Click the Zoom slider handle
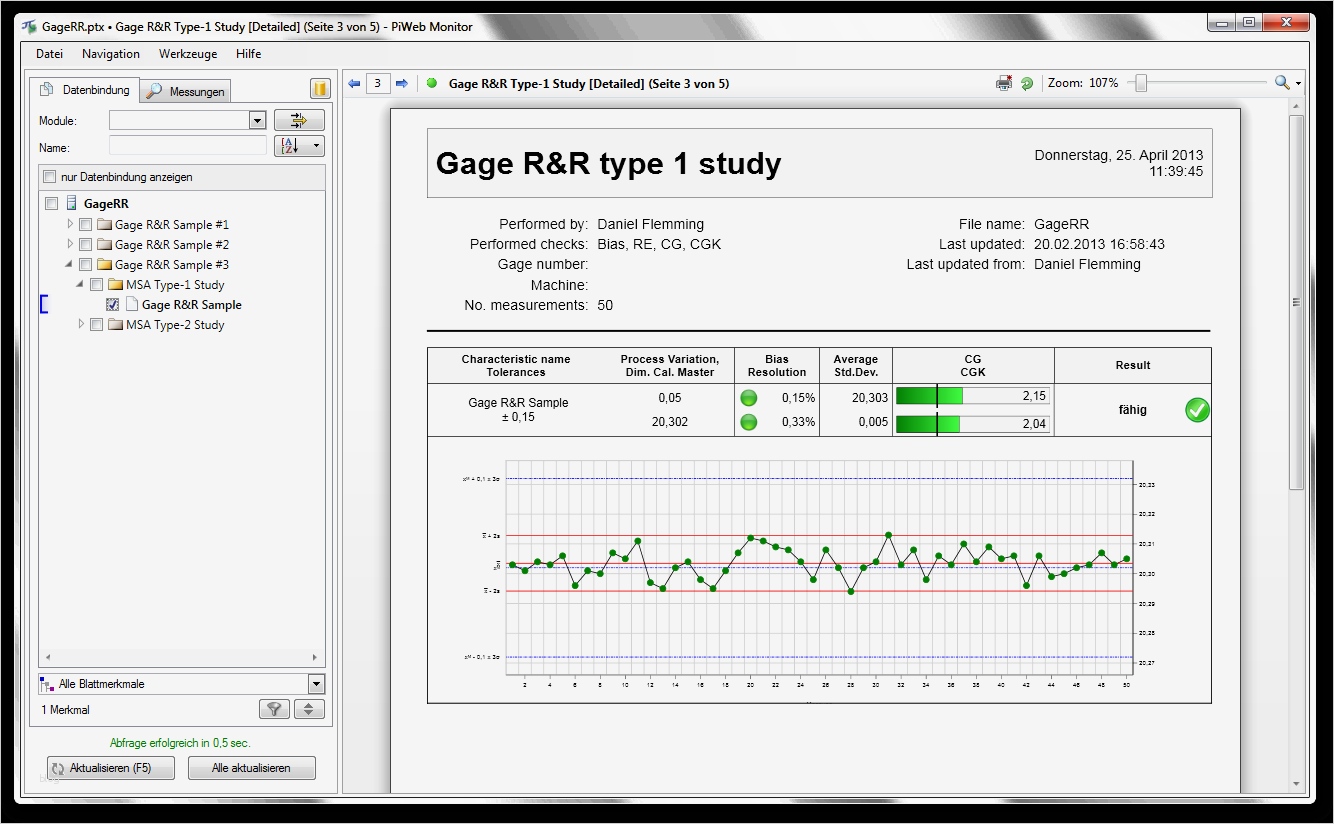Screen dimensions: 1334x824 (x=1140, y=84)
